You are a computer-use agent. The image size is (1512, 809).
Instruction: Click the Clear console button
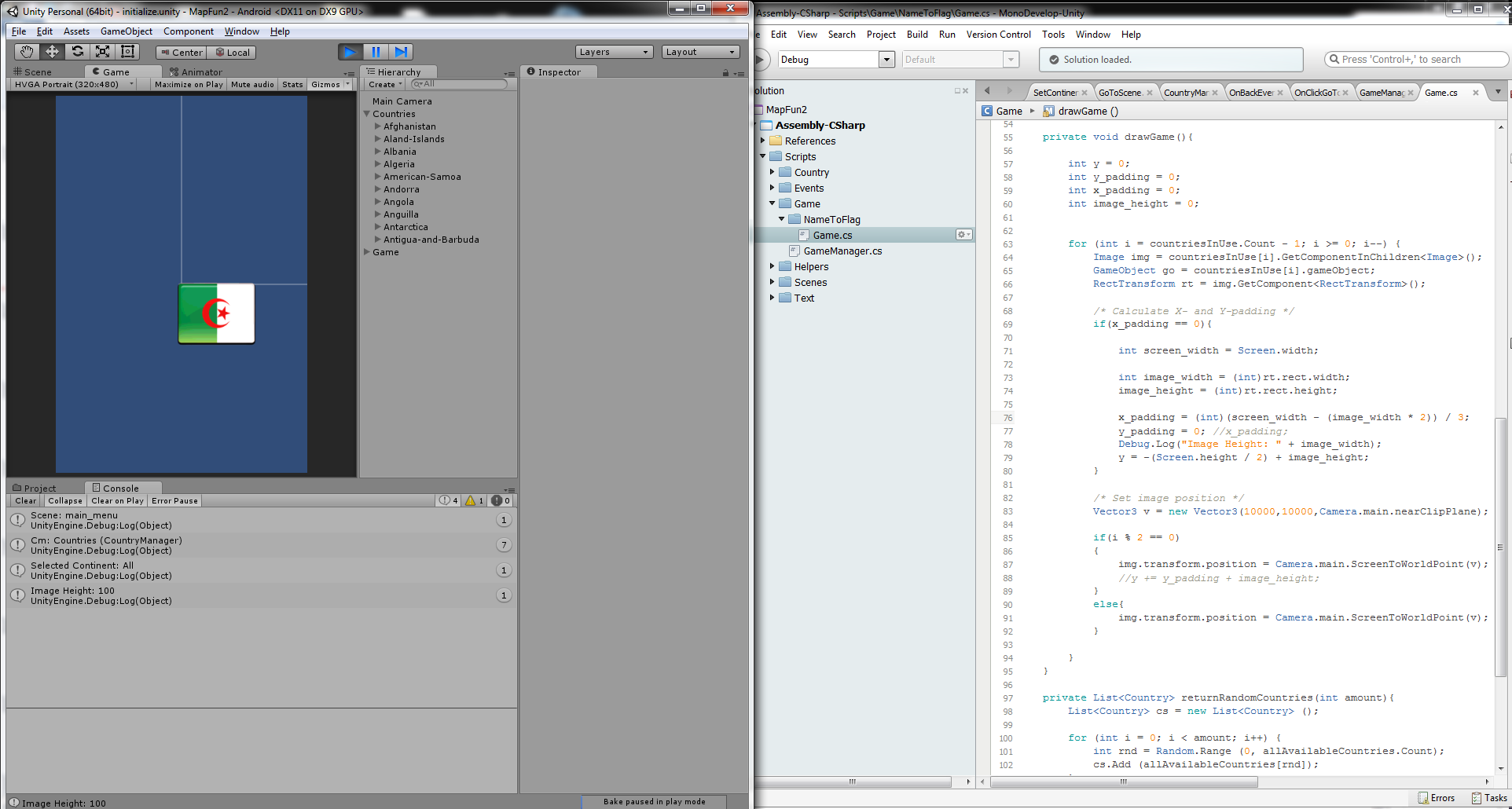click(x=25, y=501)
